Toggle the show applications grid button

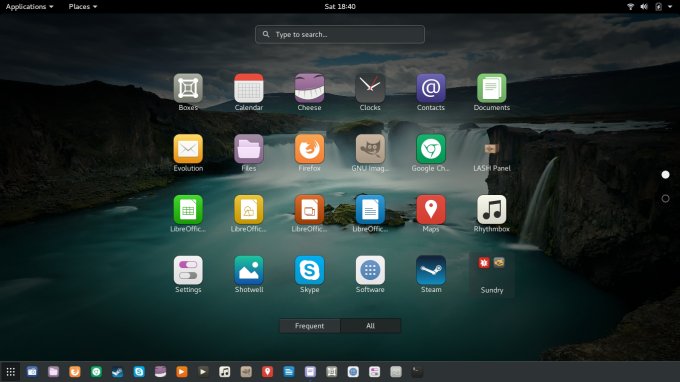(x=10, y=372)
